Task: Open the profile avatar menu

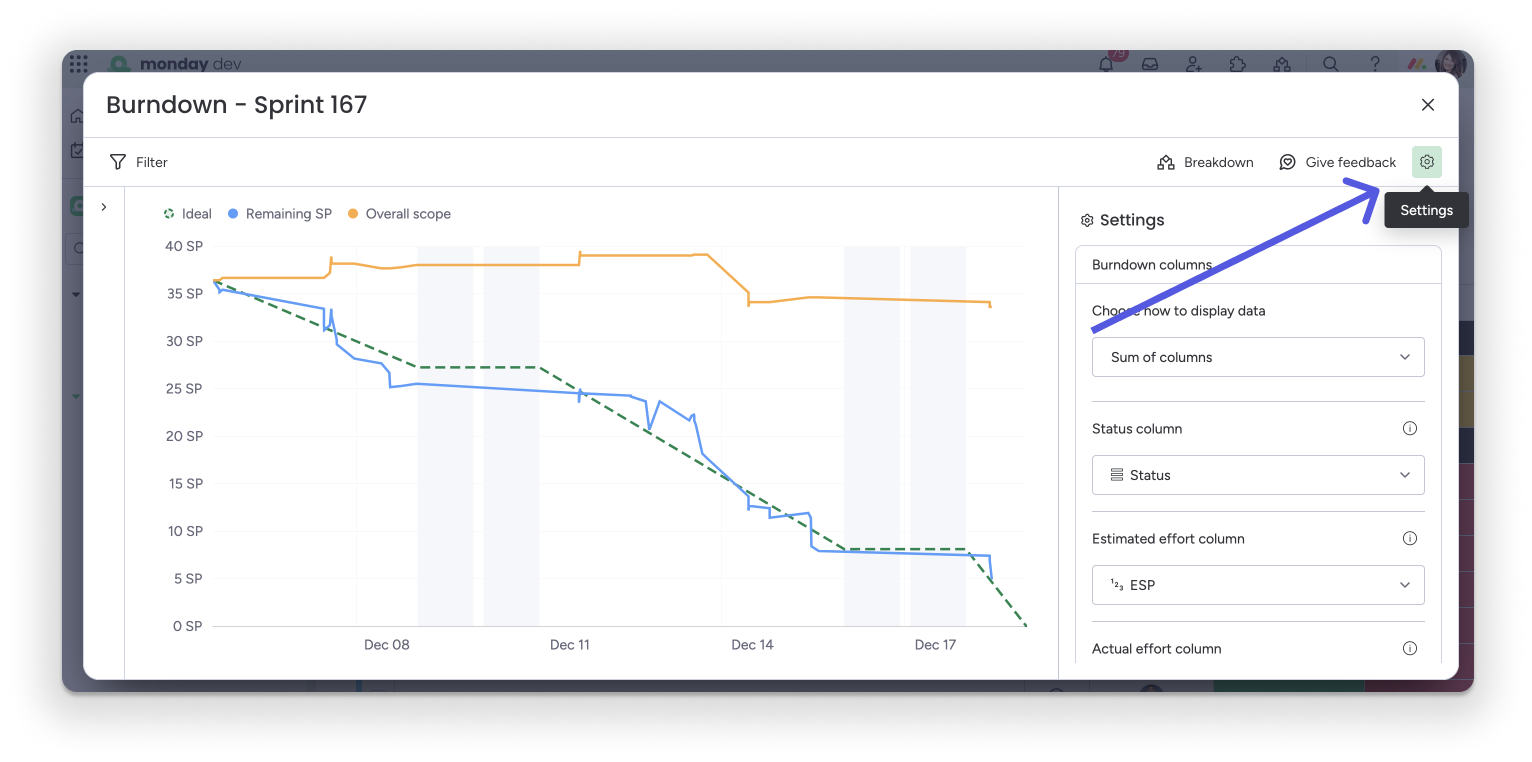Action: click(1450, 63)
